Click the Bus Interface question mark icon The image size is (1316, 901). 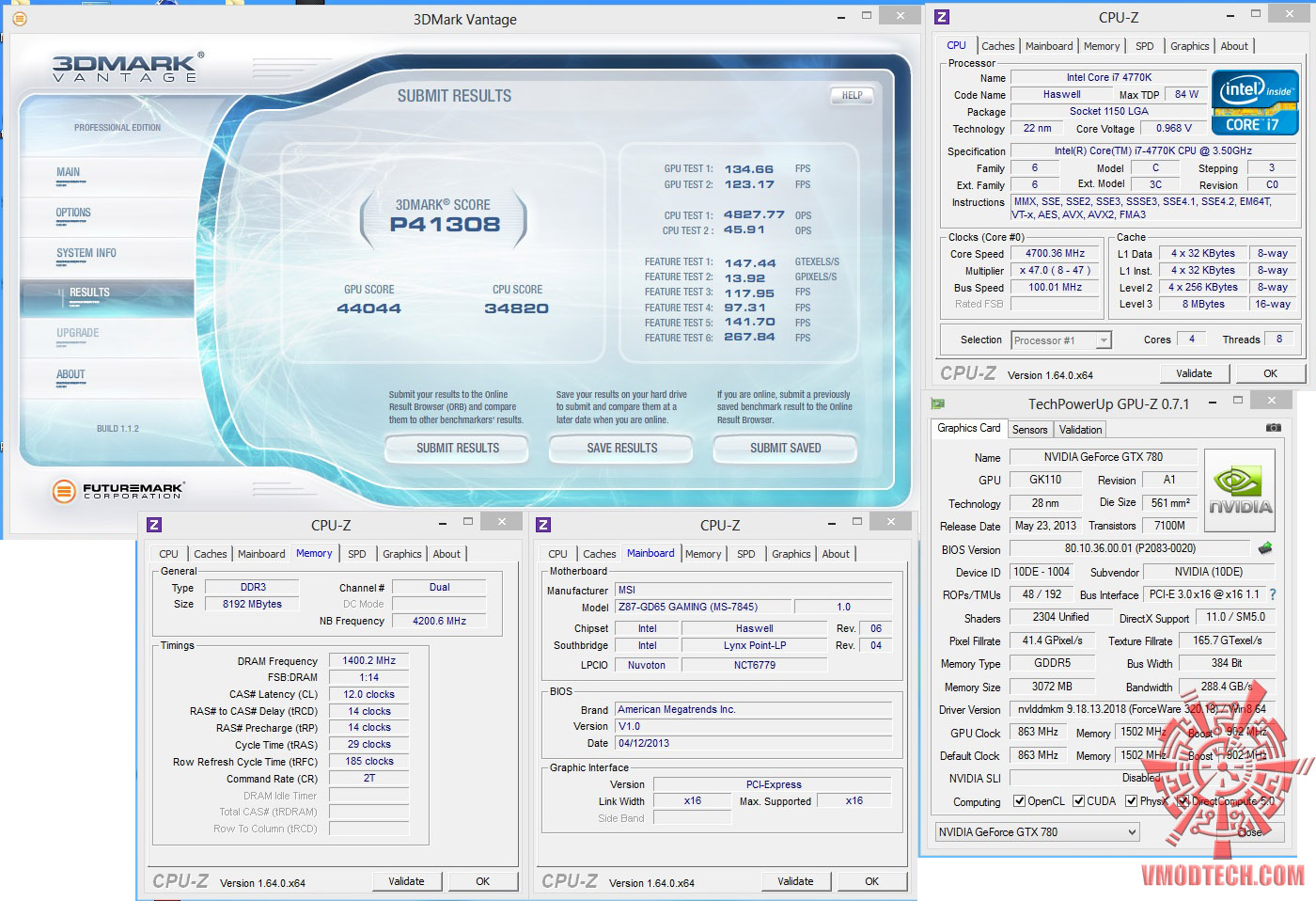pos(1273,594)
